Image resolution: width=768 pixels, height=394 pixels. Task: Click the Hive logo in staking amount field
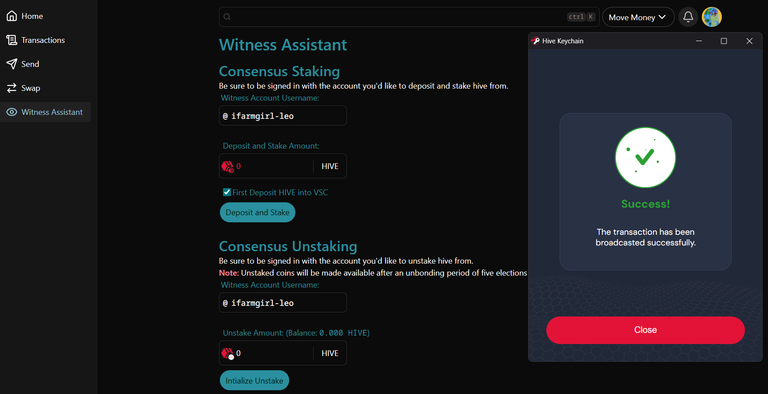click(228, 167)
